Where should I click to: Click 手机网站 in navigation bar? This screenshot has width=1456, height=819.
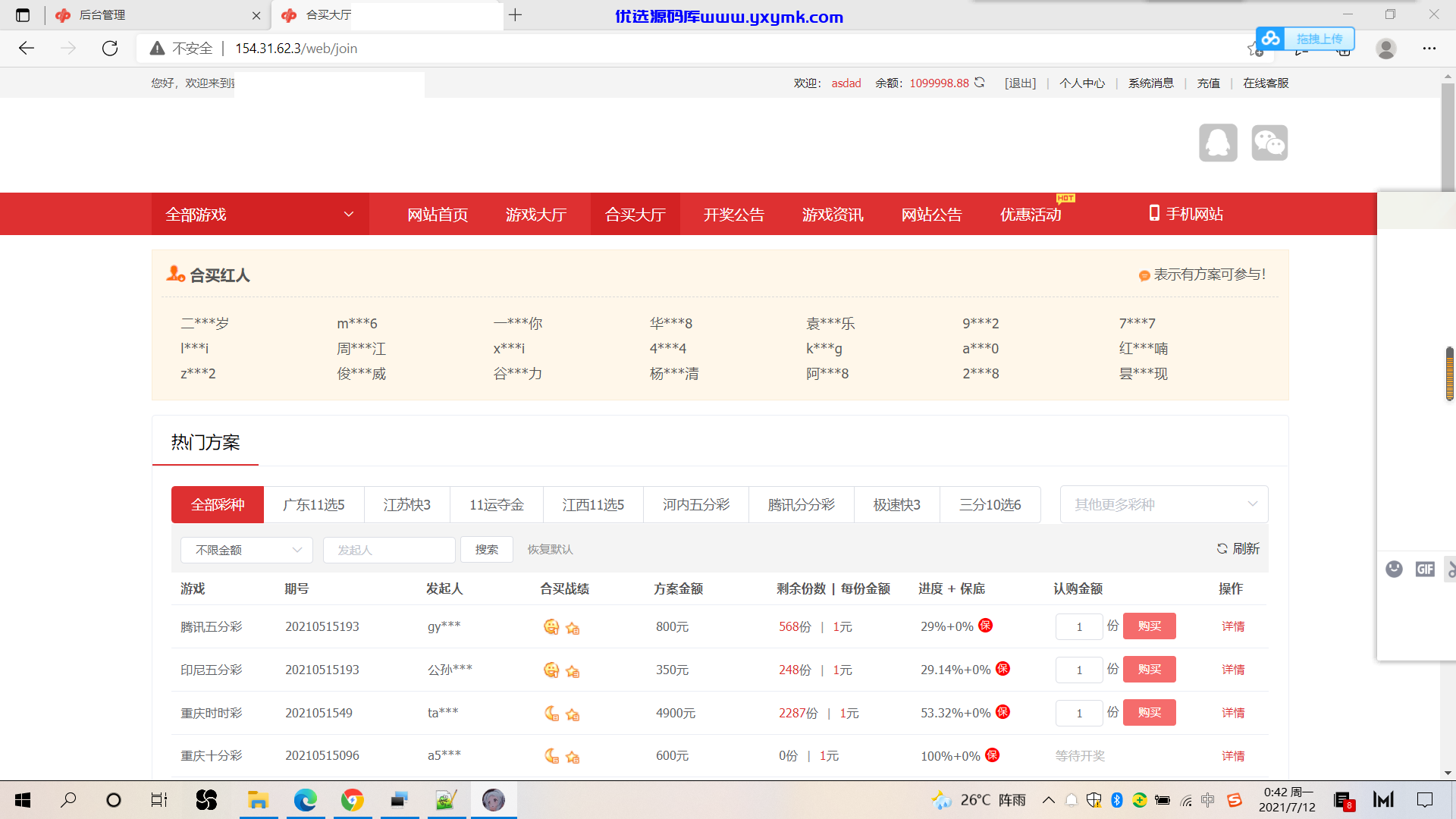click(x=1186, y=214)
